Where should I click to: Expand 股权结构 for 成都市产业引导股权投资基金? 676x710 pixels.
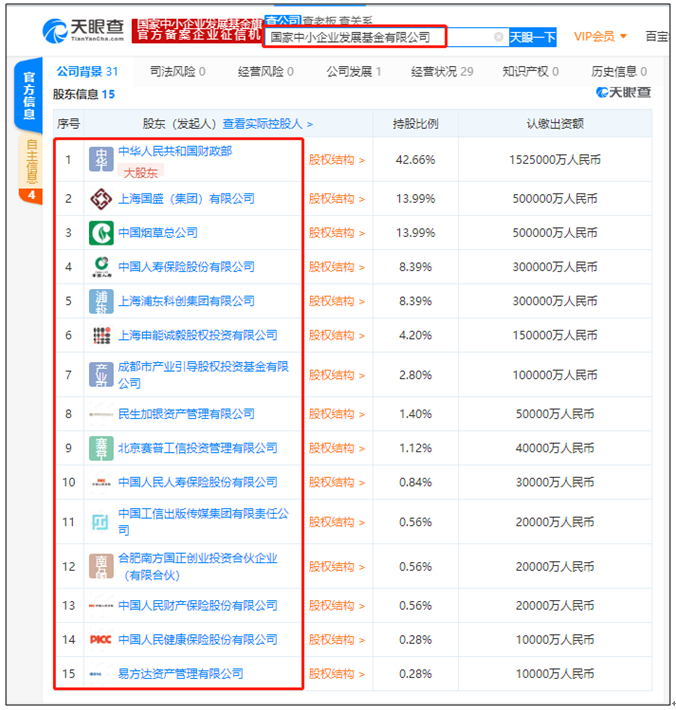click(336, 375)
